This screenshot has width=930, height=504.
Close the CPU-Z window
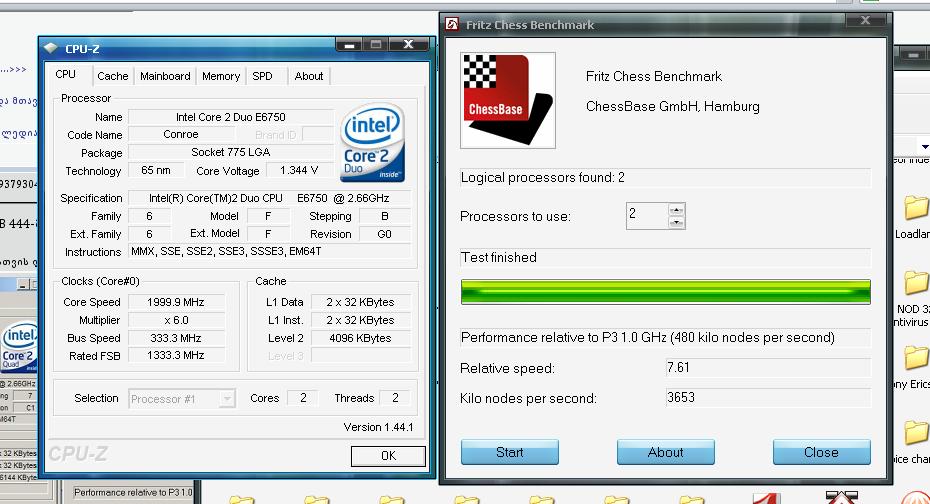click(x=409, y=44)
